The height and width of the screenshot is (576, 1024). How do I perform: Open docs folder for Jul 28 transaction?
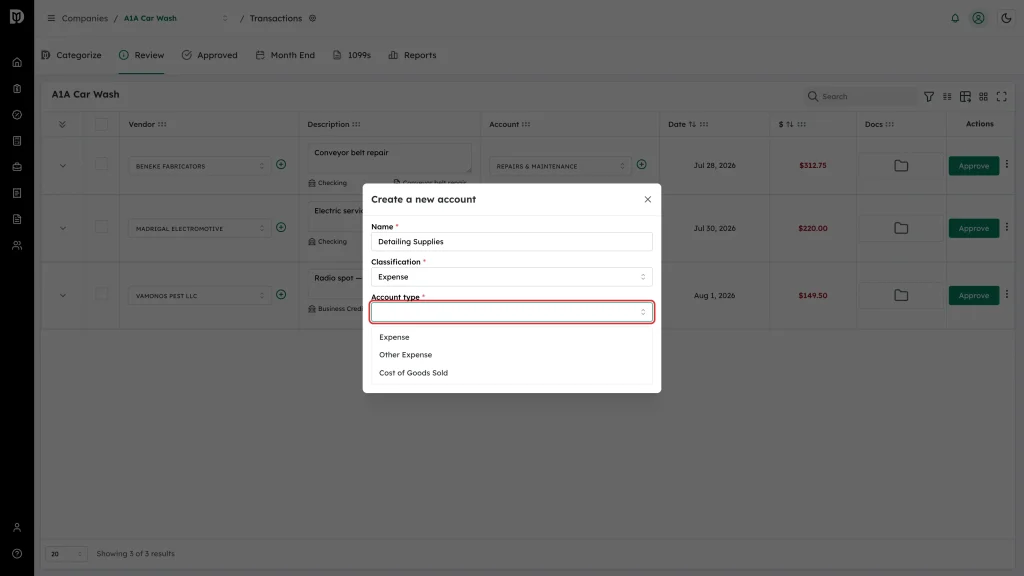(x=901, y=166)
